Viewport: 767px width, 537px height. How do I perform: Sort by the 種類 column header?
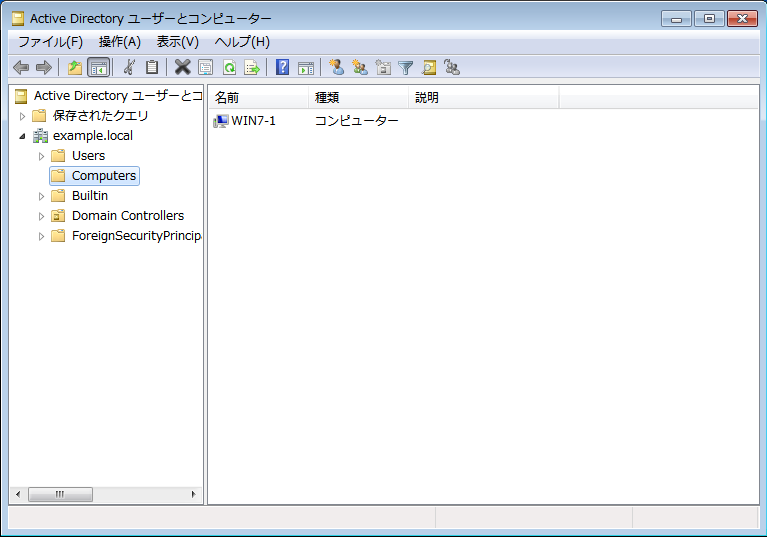(x=359, y=98)
